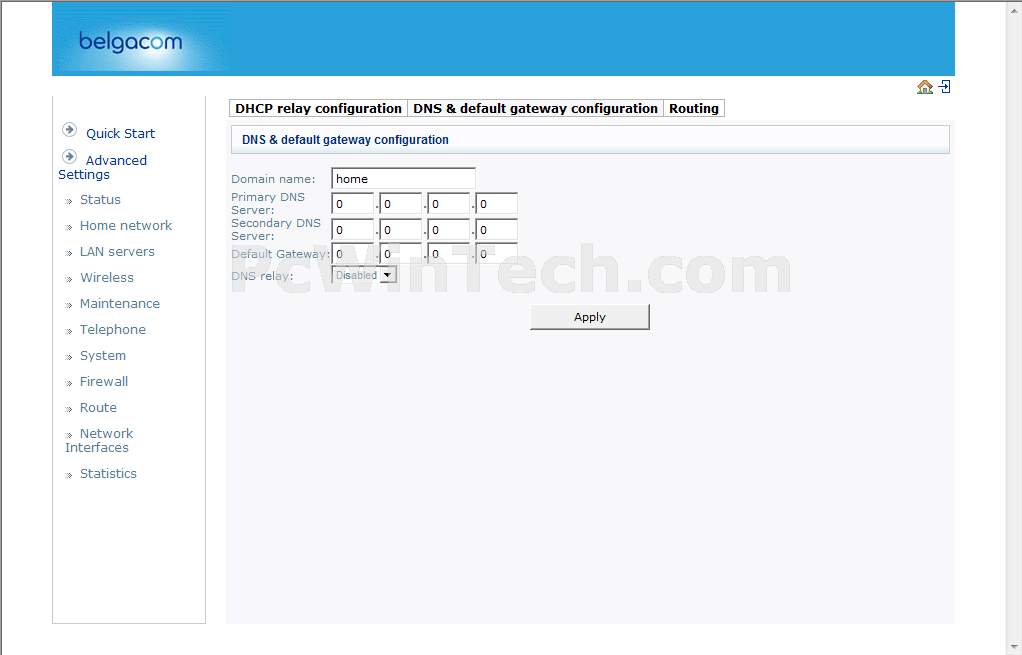Image resolution: width=1022 pixels, height=655 pixels.
Task: Click the Quick Start arrow icon
Action: (x=69, y=130)
